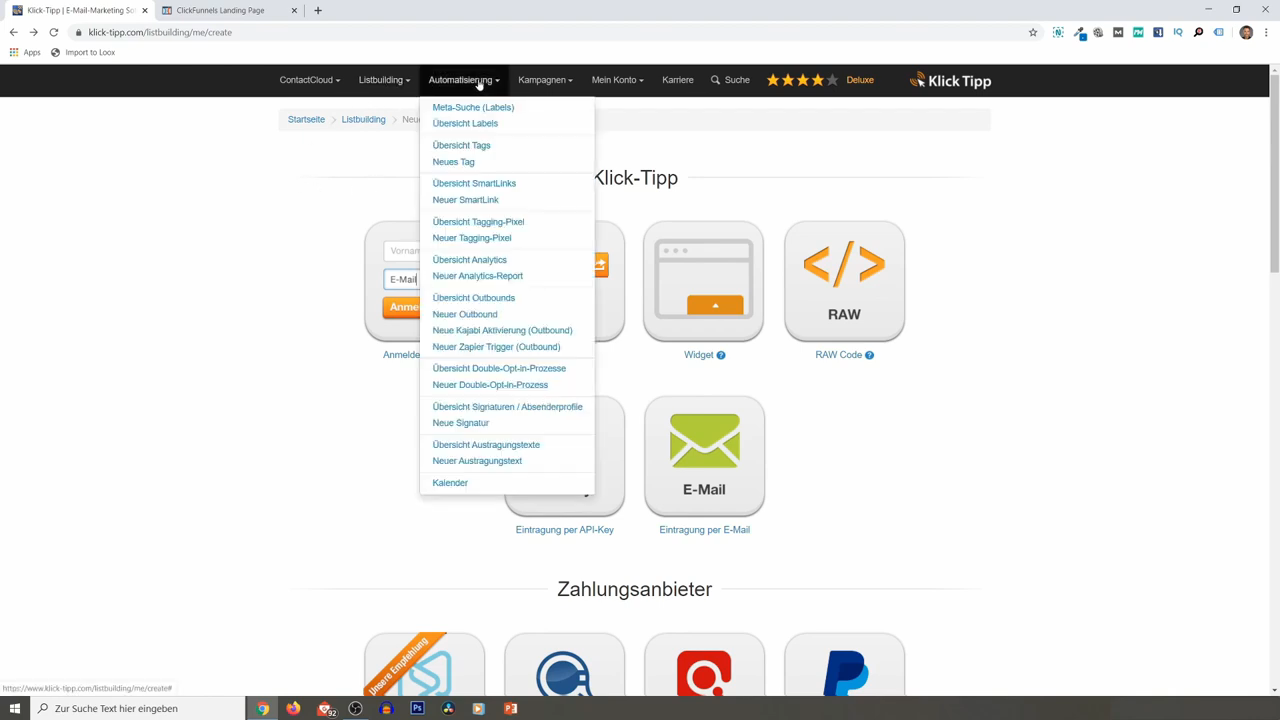Viewport: 1280px width, 720px height.
Task: Select Neuer Austragungstext entry
Action: 477,461
